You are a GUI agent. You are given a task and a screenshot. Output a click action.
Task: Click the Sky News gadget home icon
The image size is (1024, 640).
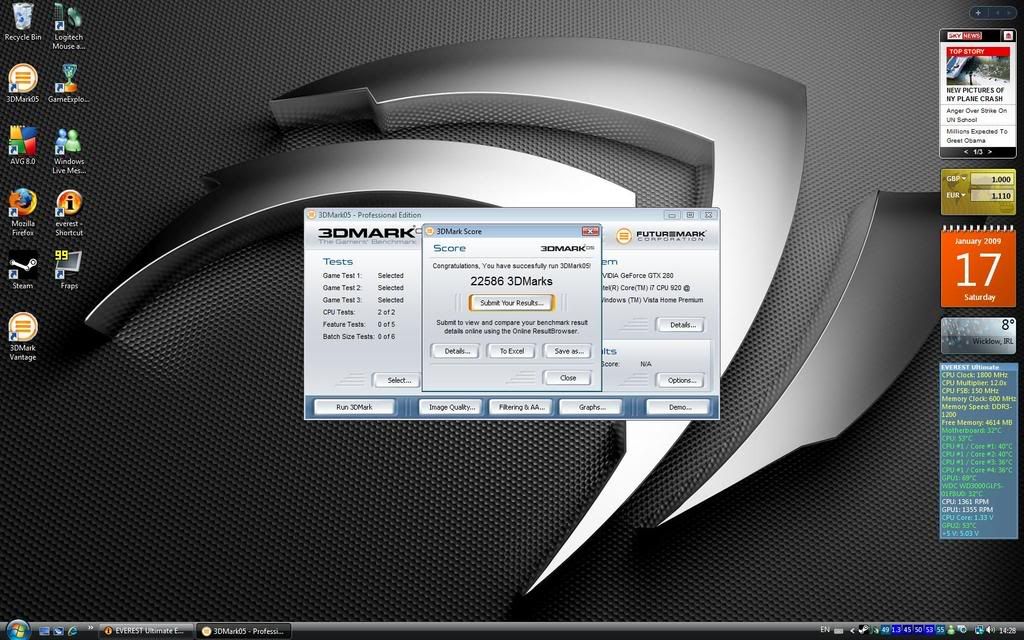click(1008, 35)
